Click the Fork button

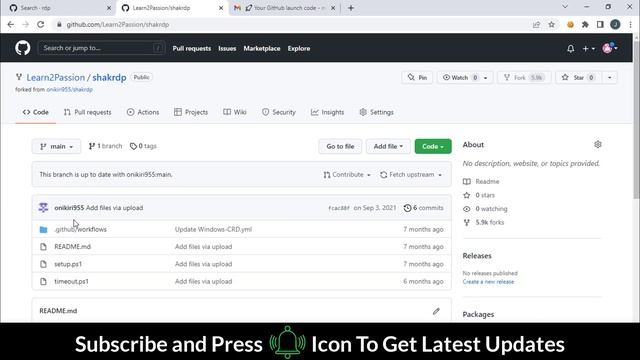point(524,78)
